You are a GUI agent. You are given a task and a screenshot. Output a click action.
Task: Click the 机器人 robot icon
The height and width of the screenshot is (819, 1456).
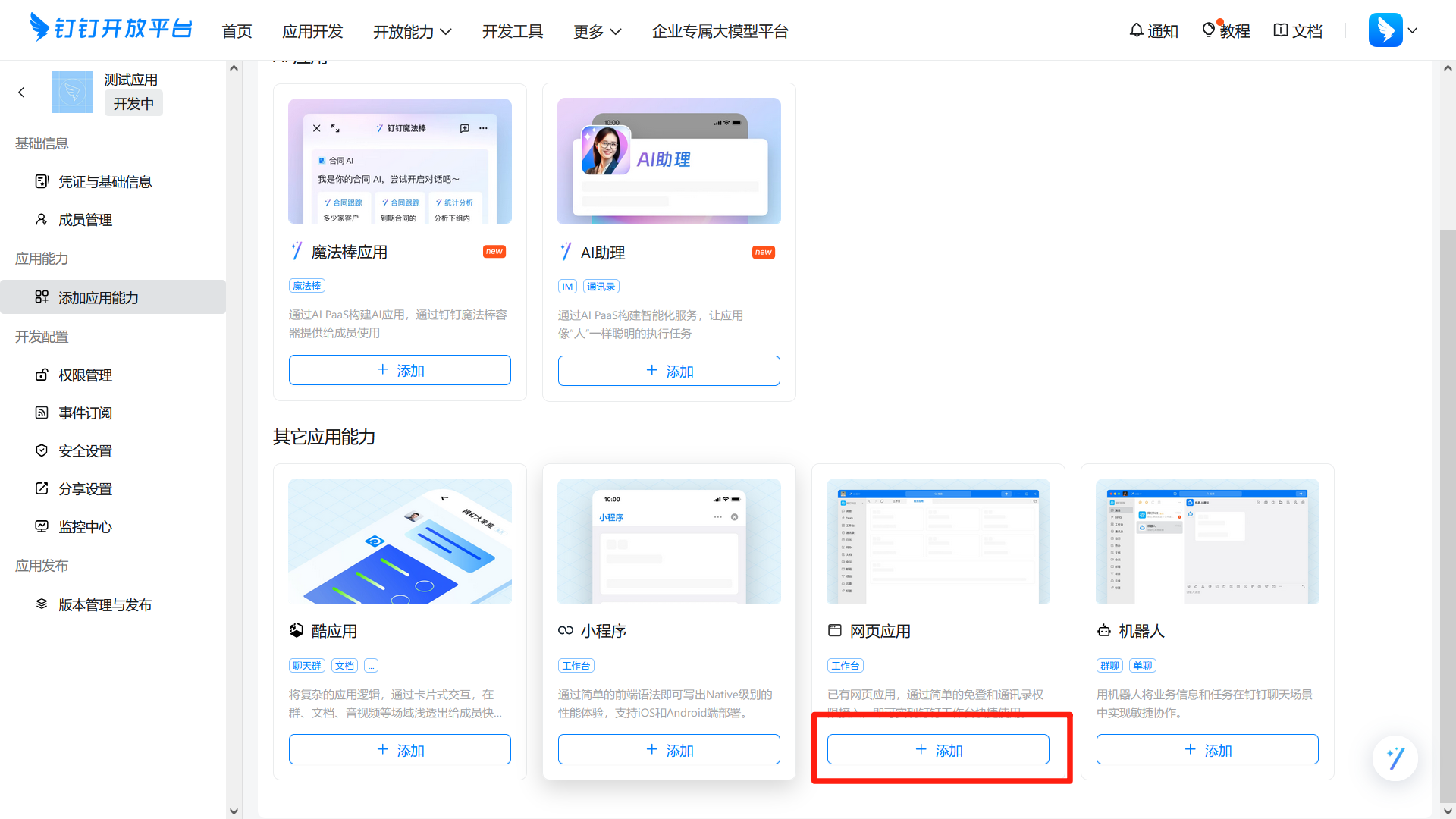tap(1104, 630)
